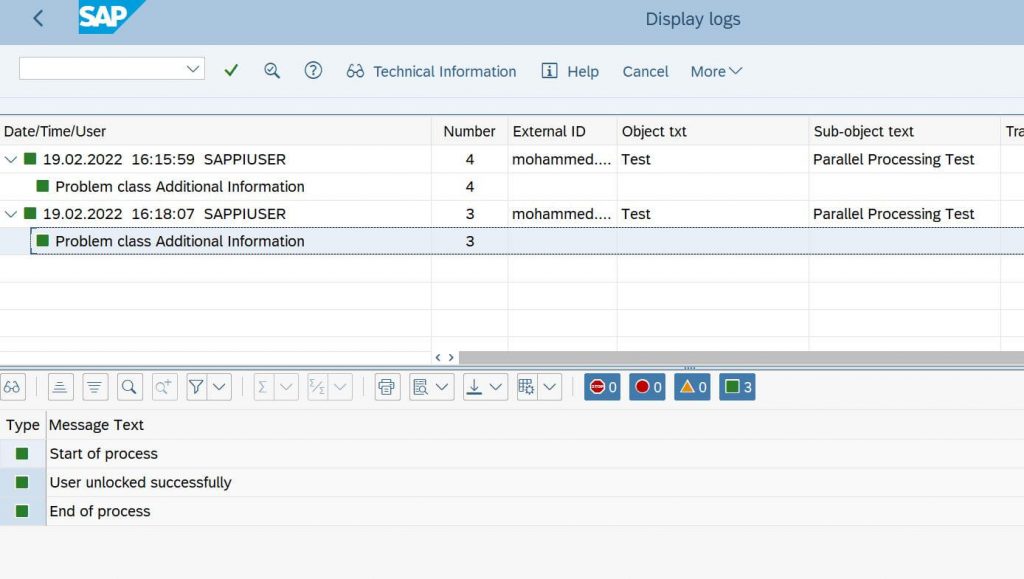1024x579 pixels.
Task: Click the Help menu item
Action: coord(570,71)
